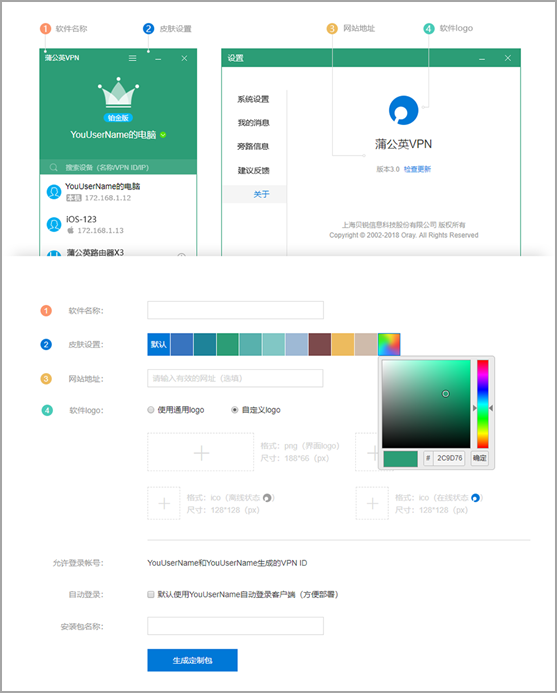Screen dimensions: 557x693
Task: Close the Settings window
Action: pos(508,58)
